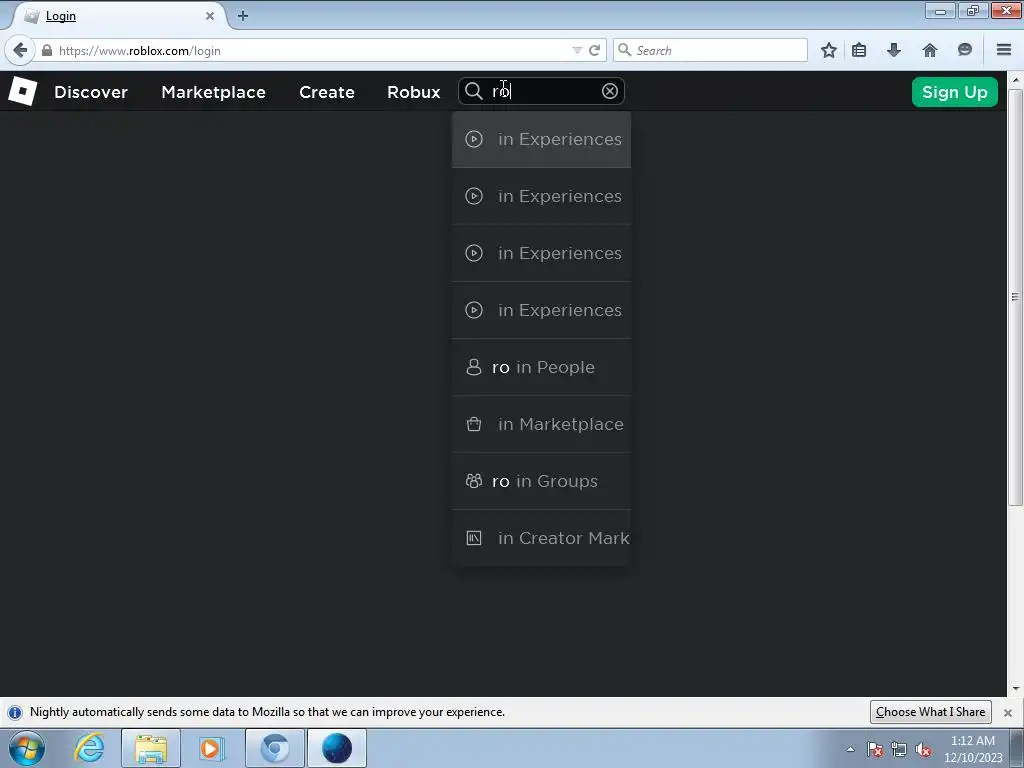Click the URL address bar
The image size is (1024, 768).
[x=313, y=50]
